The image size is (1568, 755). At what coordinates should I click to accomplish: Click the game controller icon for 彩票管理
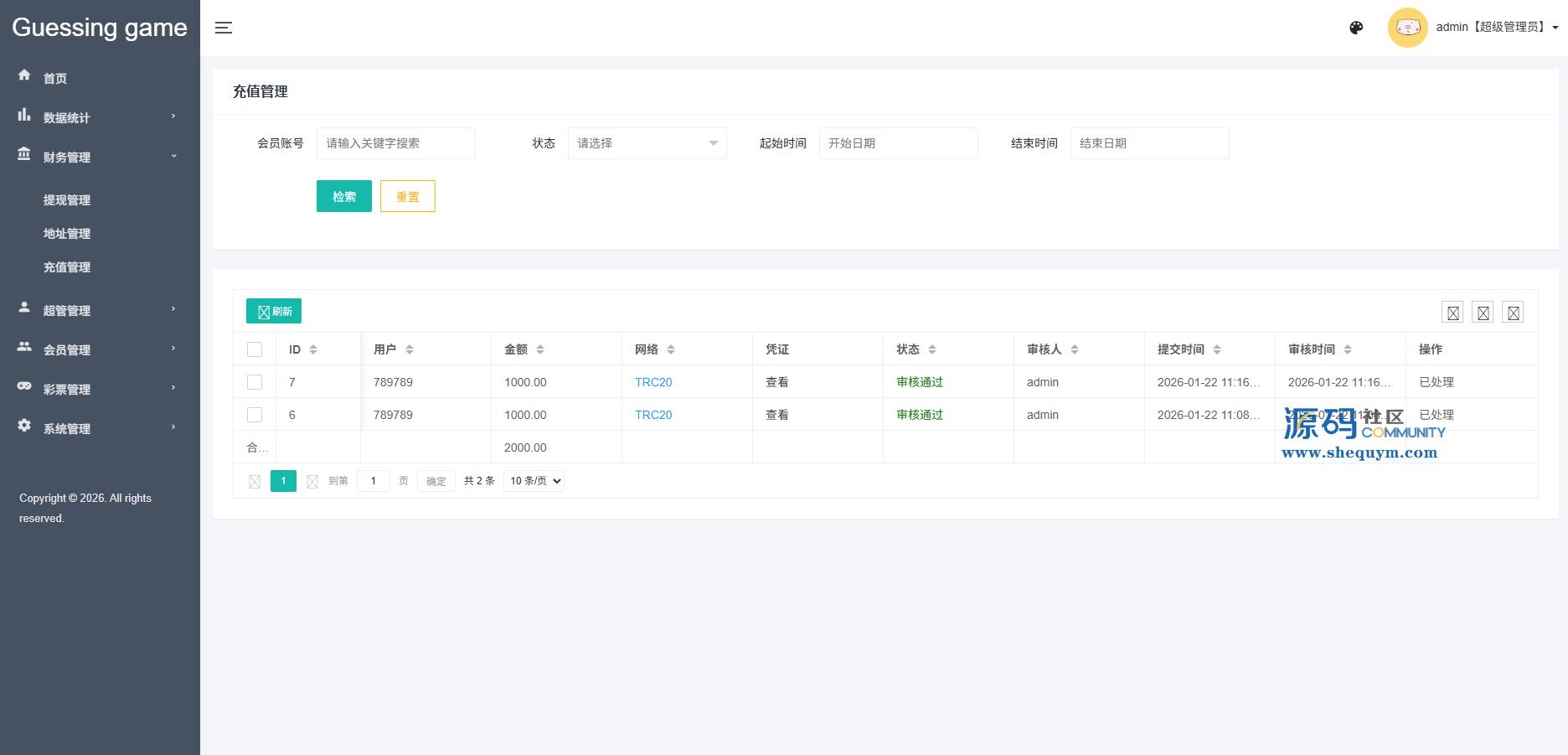[24, 386]
